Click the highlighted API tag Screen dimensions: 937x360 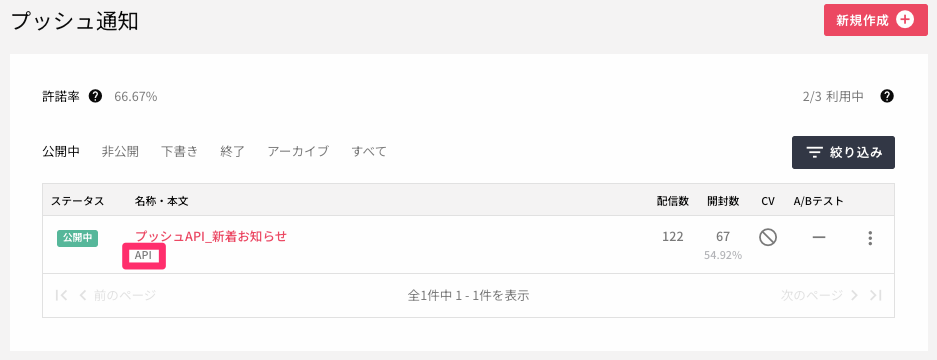[x=143, y=256]
